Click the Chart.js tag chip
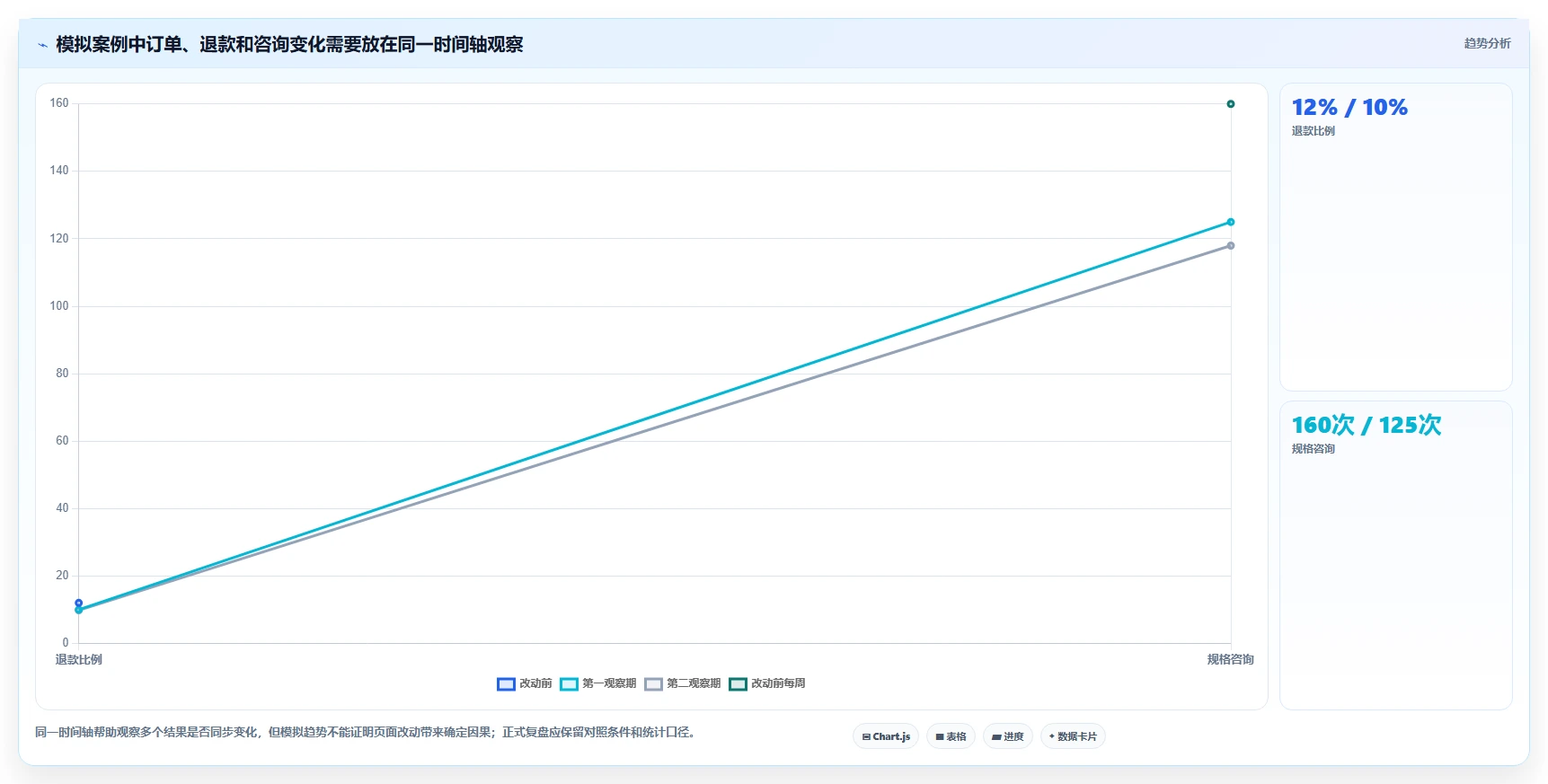This screenshot has height=784, width=1548. [886, 736]
